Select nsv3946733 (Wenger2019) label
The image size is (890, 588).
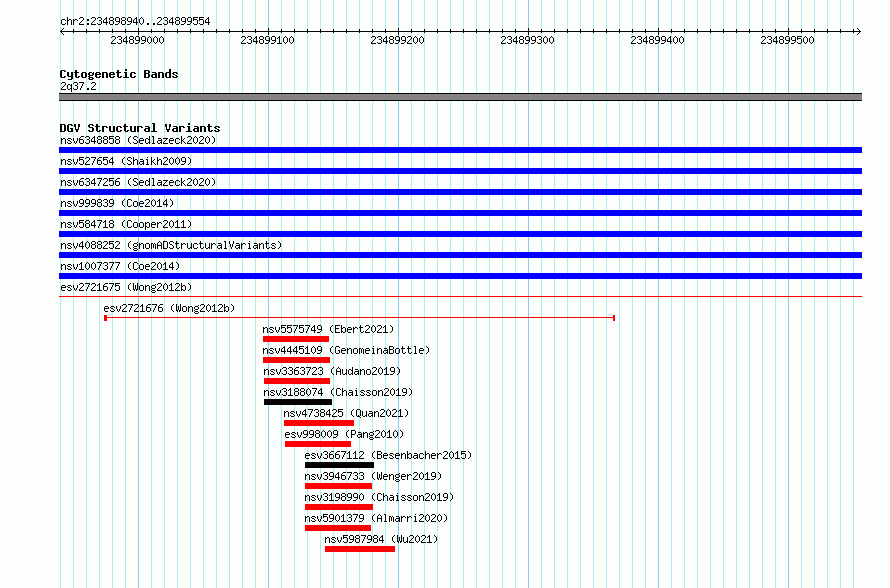coord(373,476)
